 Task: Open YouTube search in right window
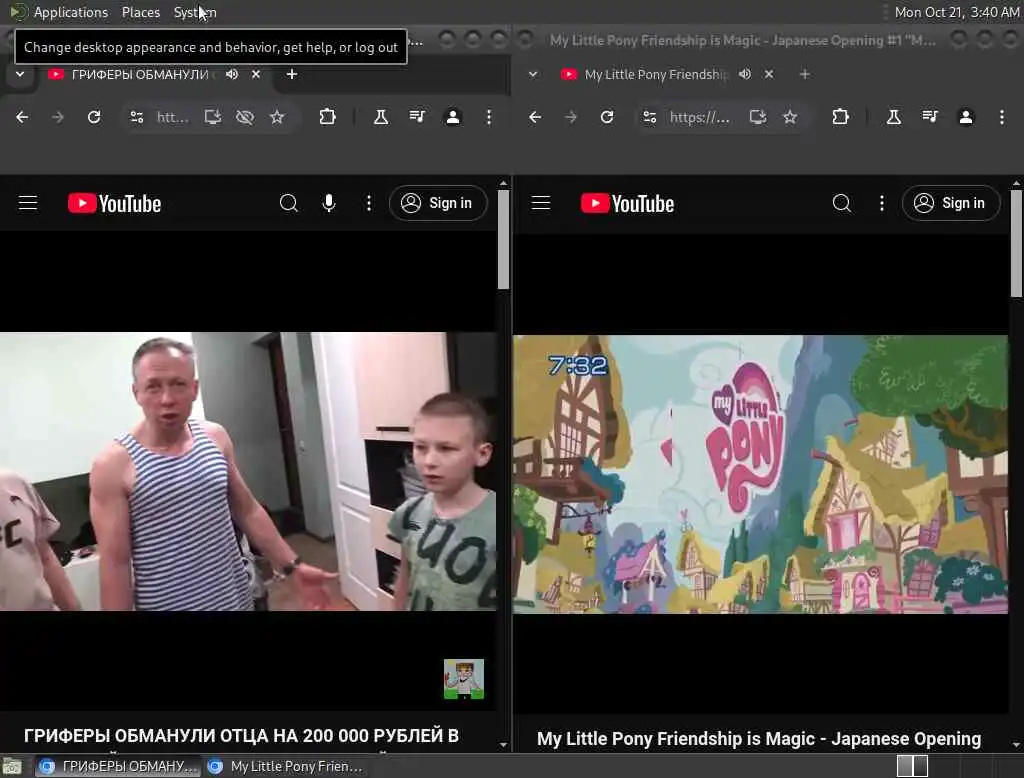[x=842, y=203]
